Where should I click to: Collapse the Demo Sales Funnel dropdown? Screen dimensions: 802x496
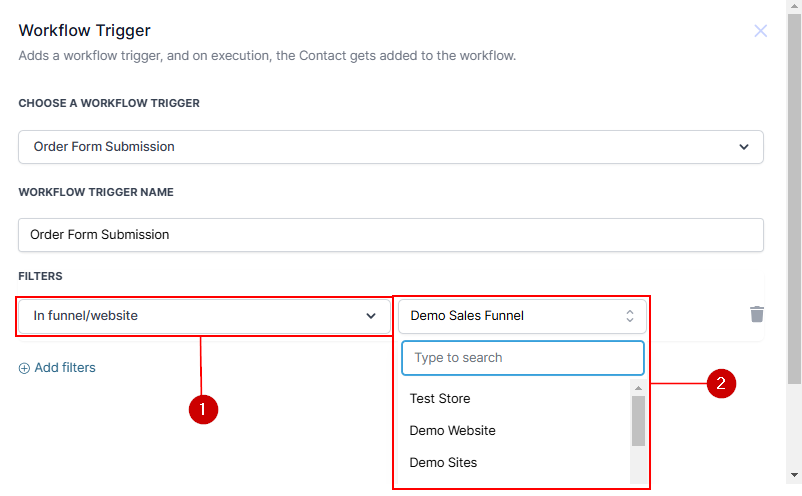pos(521,316)
